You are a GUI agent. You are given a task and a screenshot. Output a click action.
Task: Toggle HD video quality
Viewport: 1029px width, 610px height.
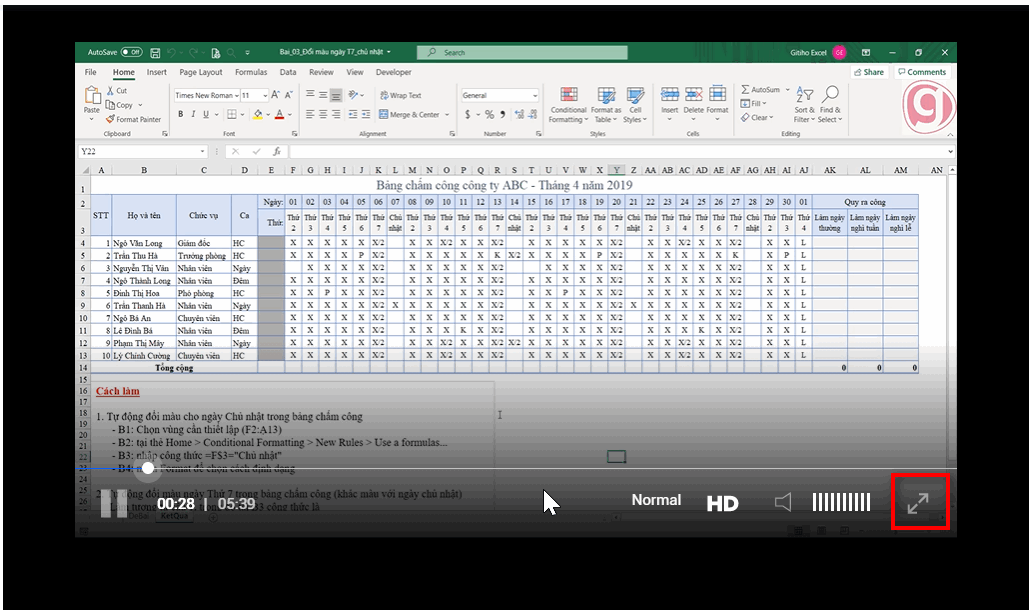pos(723,503)
